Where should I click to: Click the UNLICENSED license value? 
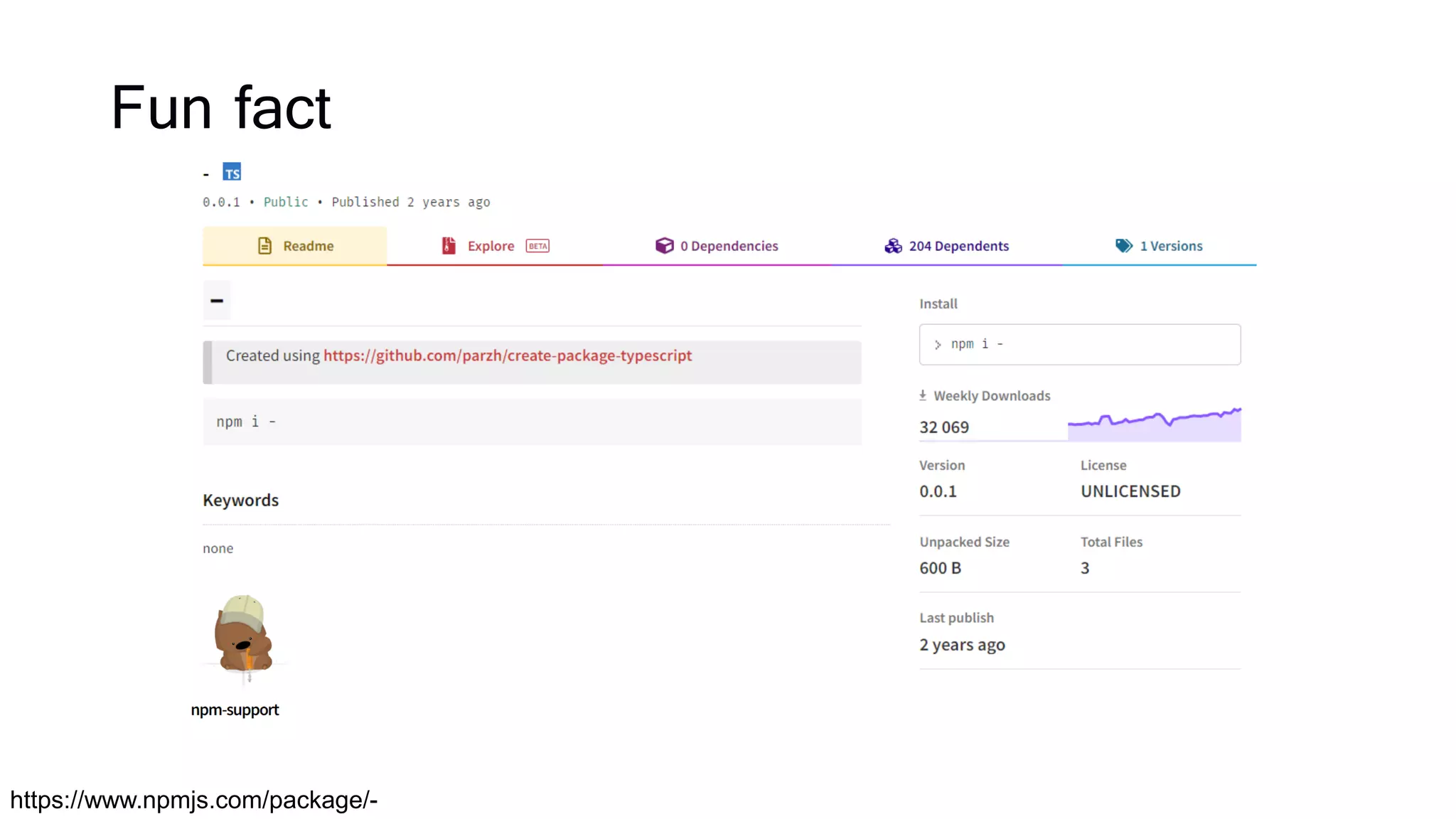[1130, 491]
